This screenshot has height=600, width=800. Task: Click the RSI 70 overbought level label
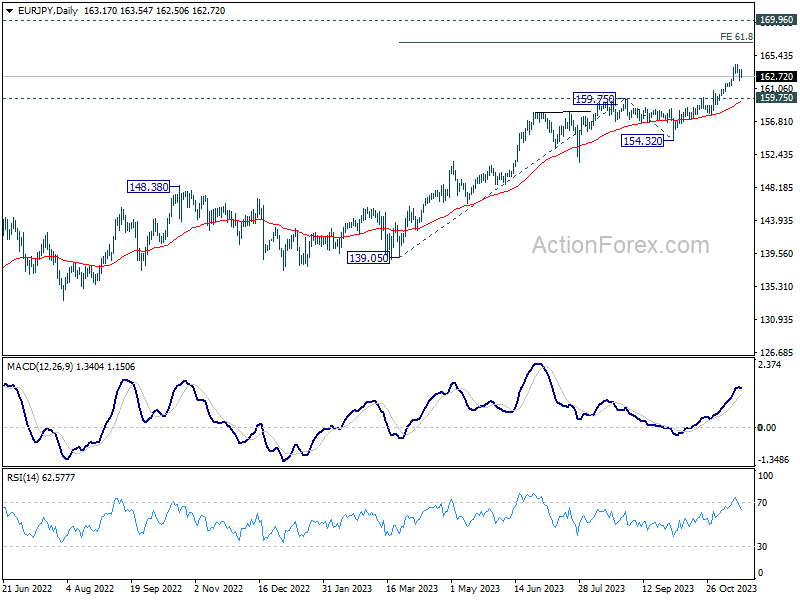[x=762, y=503]
